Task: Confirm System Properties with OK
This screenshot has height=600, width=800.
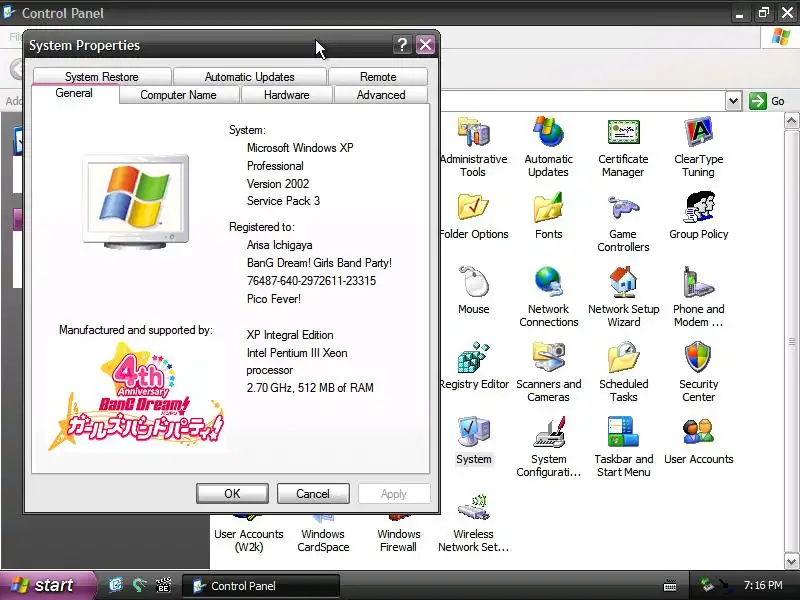Action: (x=232, y=493)
